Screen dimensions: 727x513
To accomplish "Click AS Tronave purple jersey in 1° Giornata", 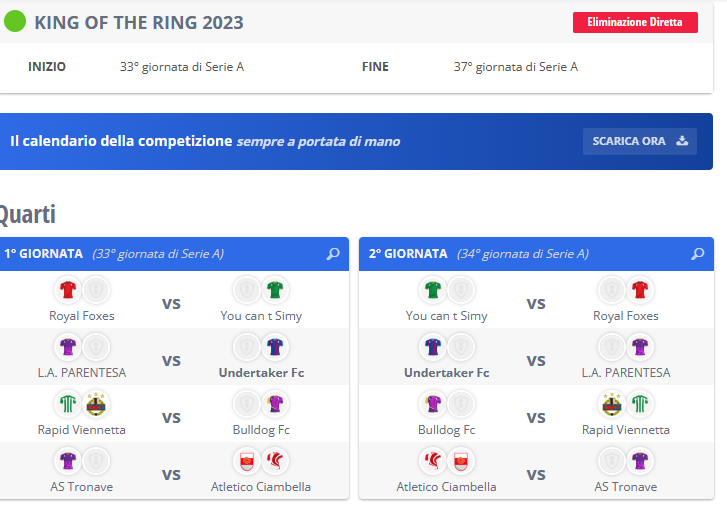I will tap(68, 461).
